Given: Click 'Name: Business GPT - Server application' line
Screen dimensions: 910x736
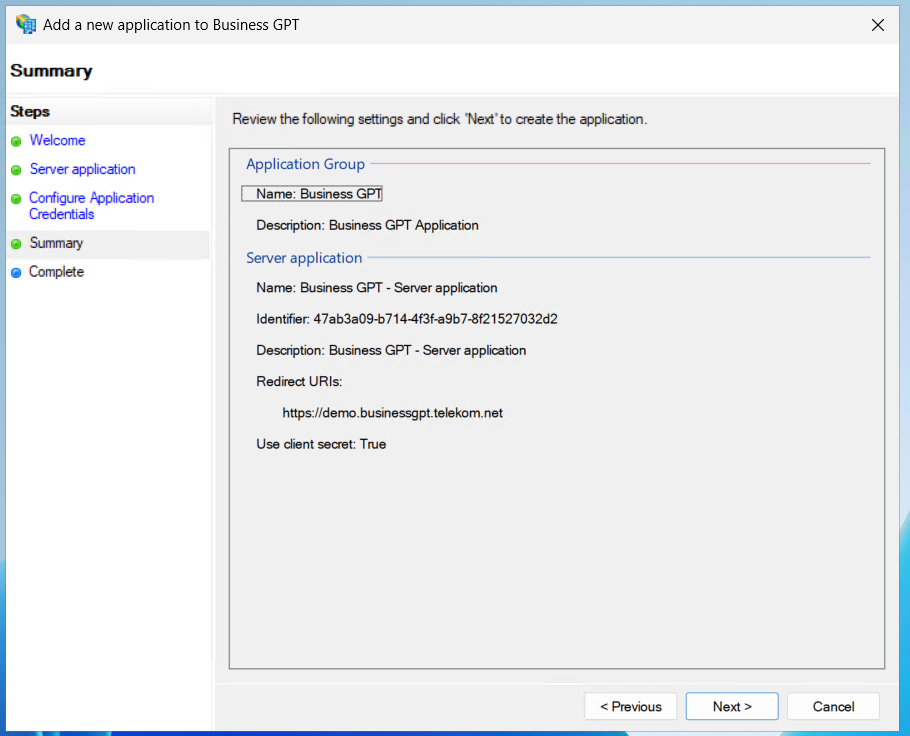Looking at the screenshot, I should (x=377, y=288).
